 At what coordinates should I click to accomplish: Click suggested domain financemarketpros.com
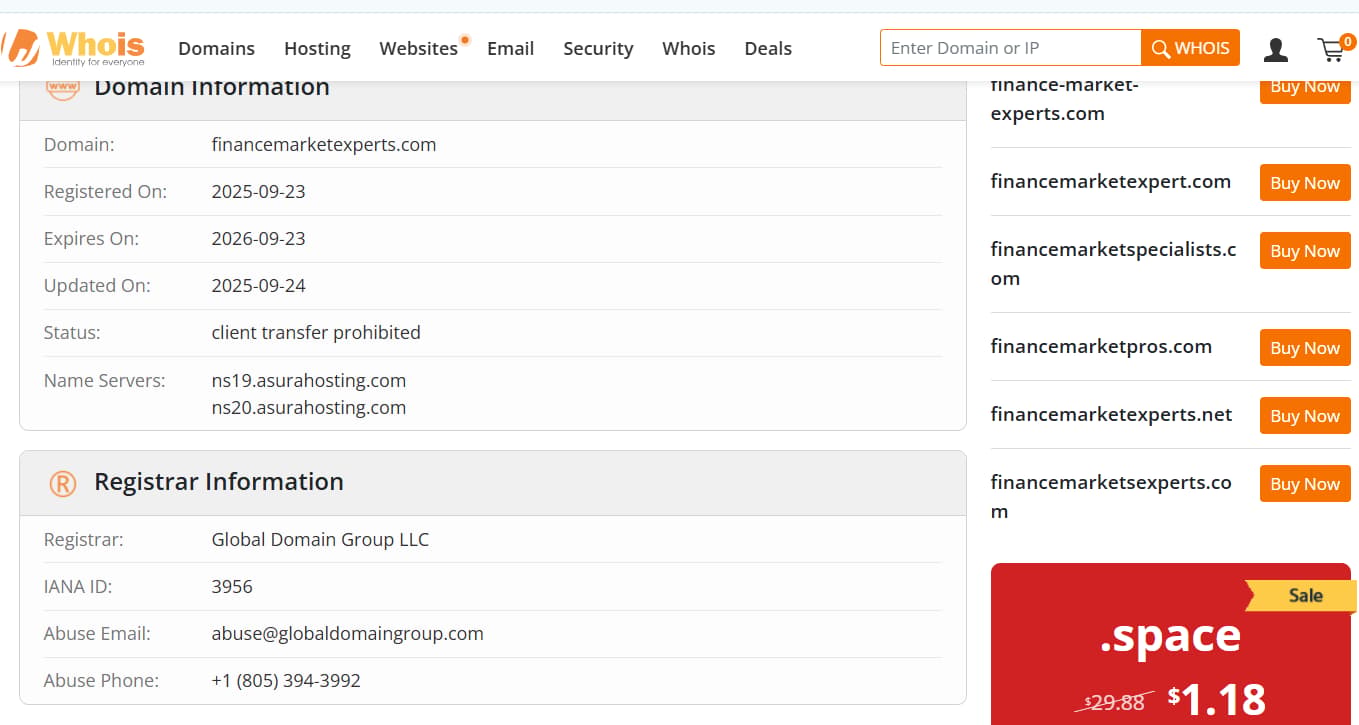click(1101, 346)
